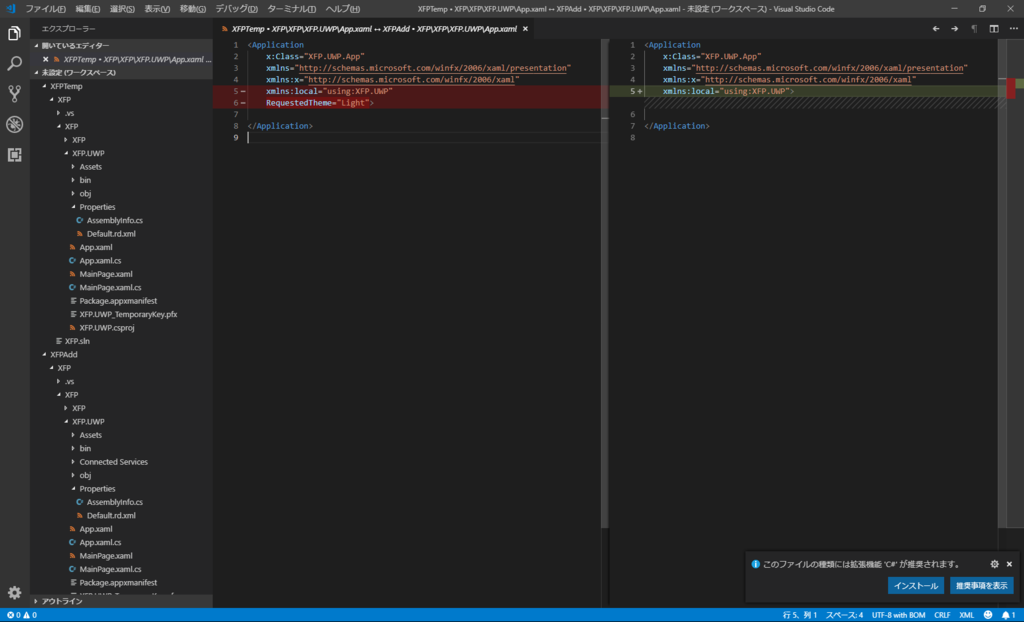Click UTF-8 with BOM encoding

pyautogui.click(x=898, y=615)
